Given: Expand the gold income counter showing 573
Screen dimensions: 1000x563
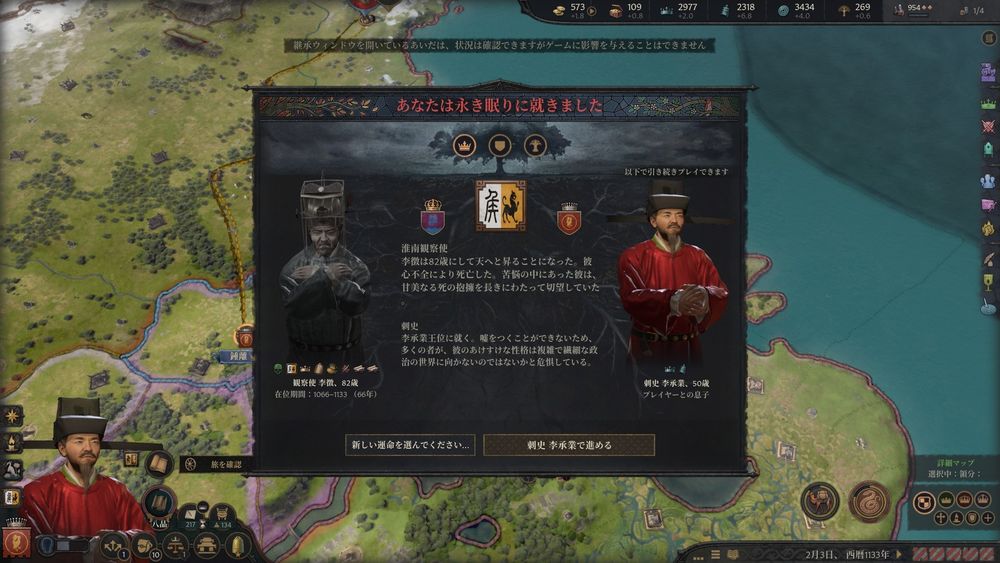Looking at the screenshot, I should [x=573, y=10].
